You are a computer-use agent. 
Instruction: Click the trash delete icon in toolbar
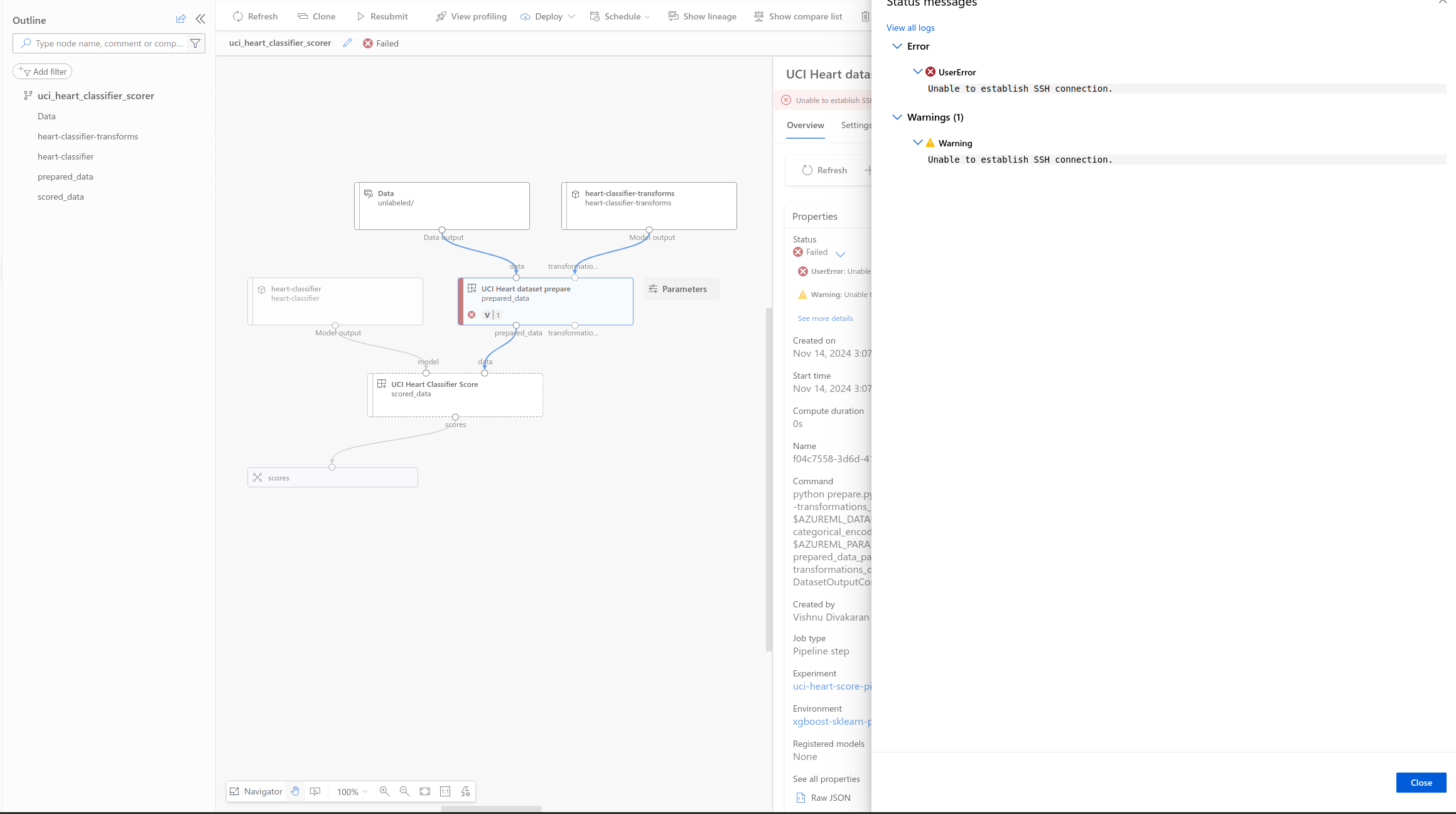coord(865,16)
